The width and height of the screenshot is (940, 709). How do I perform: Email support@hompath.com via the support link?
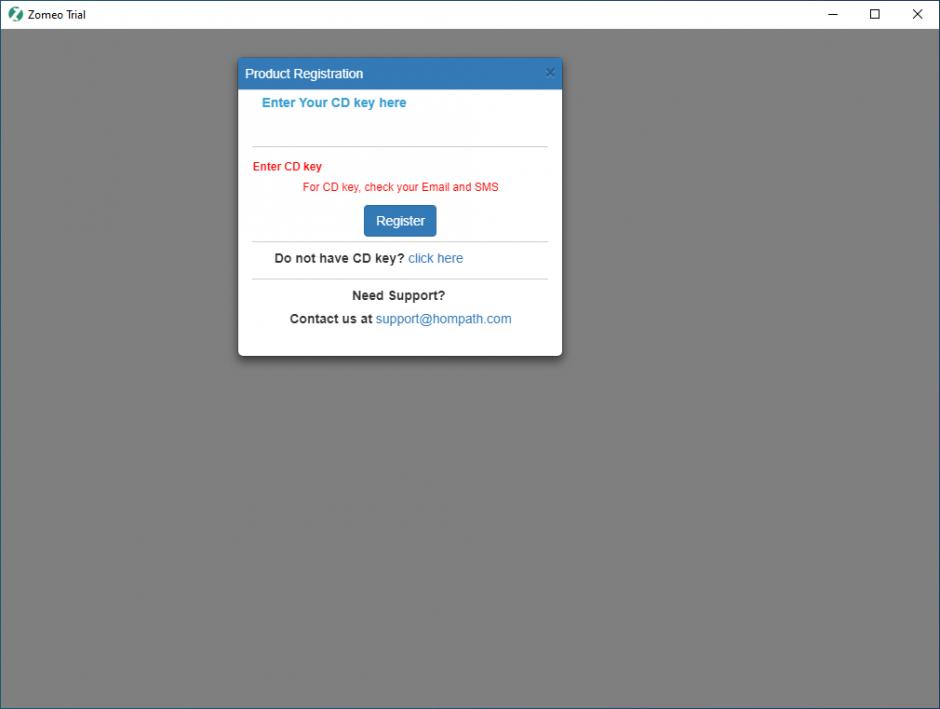tap(444, 319)
